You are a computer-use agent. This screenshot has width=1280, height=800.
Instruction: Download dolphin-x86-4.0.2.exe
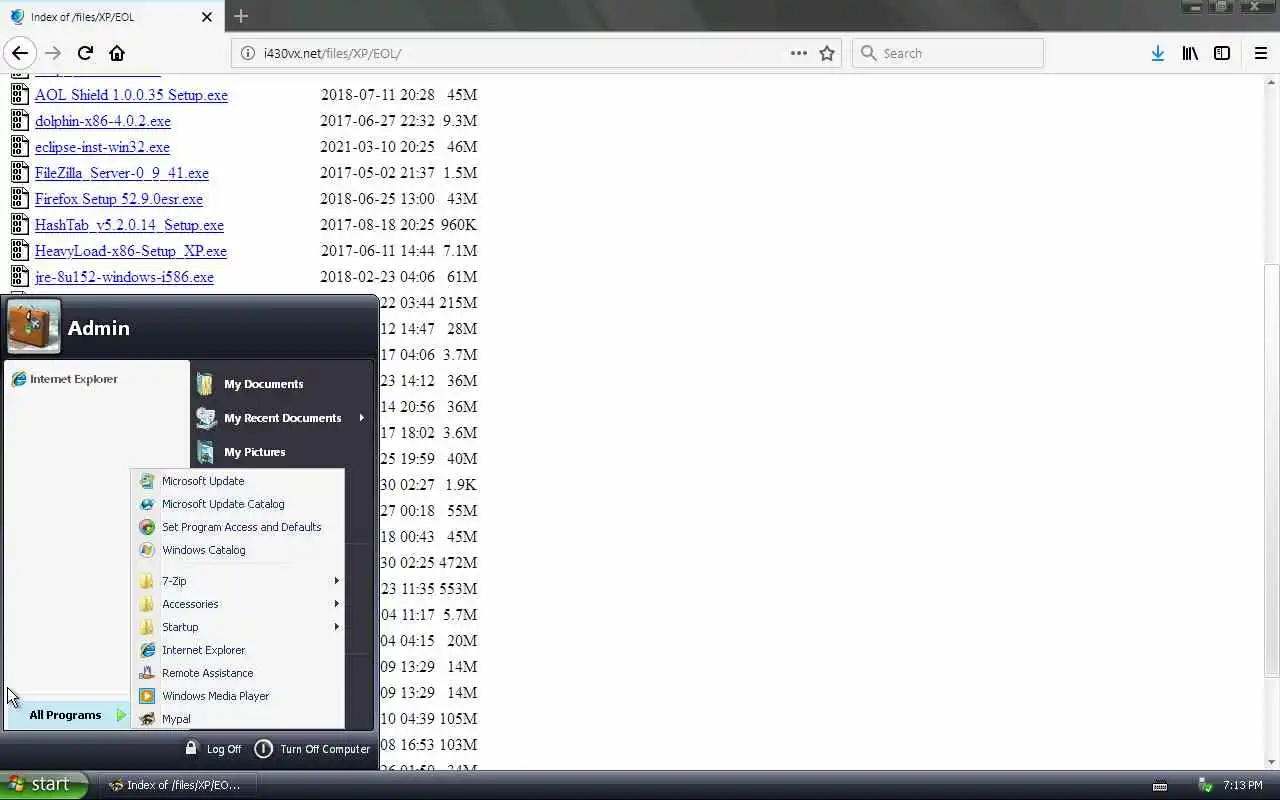coord(103,121)
